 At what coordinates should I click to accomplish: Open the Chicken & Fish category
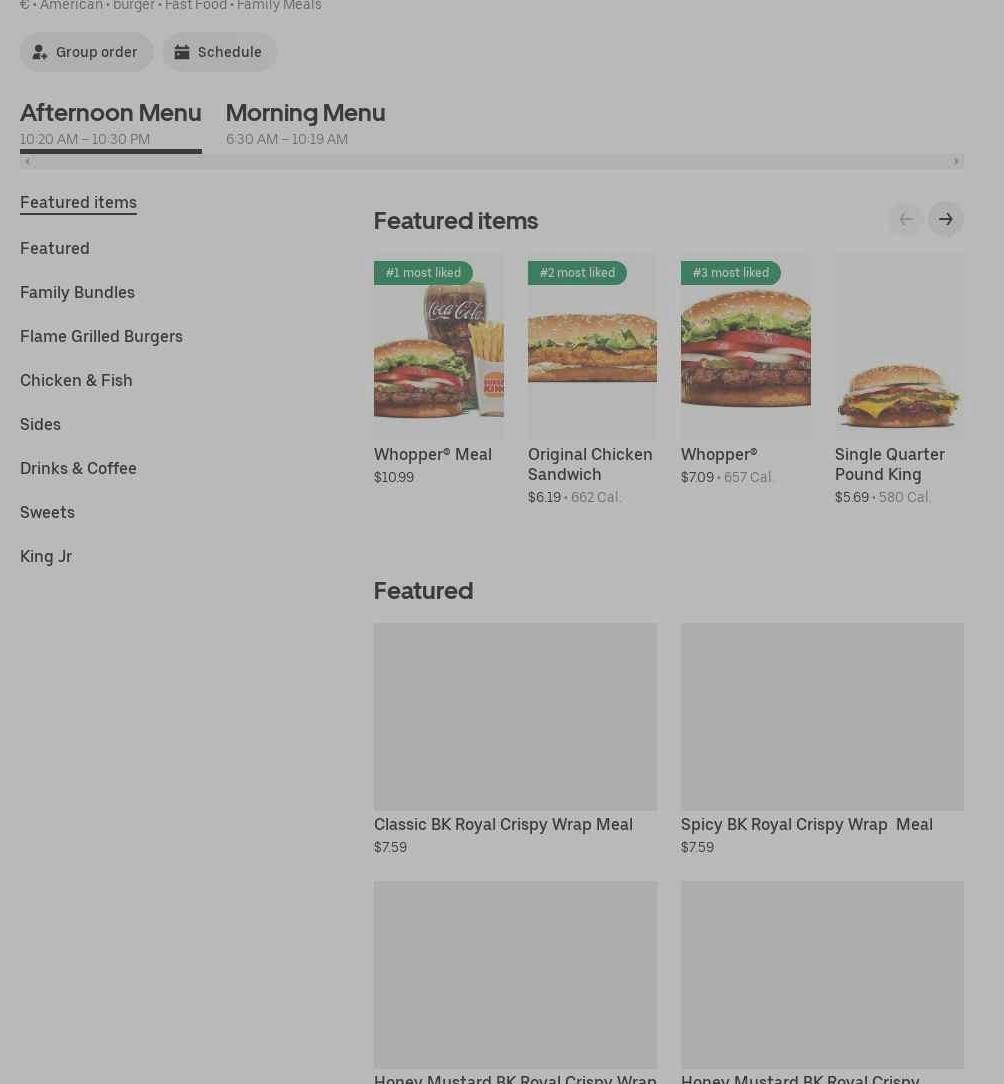[x=76, y=380]
